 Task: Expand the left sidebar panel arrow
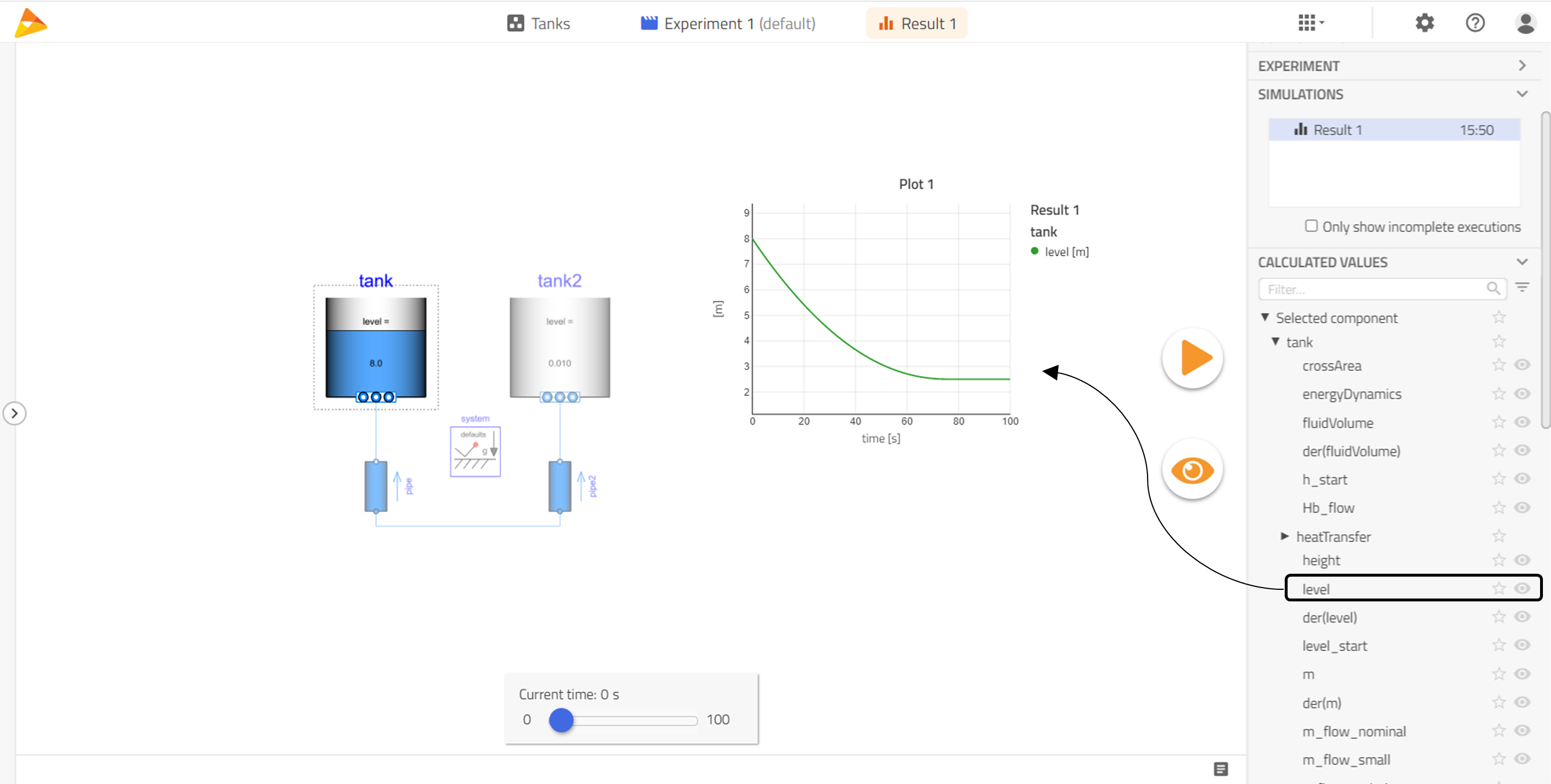14,413
